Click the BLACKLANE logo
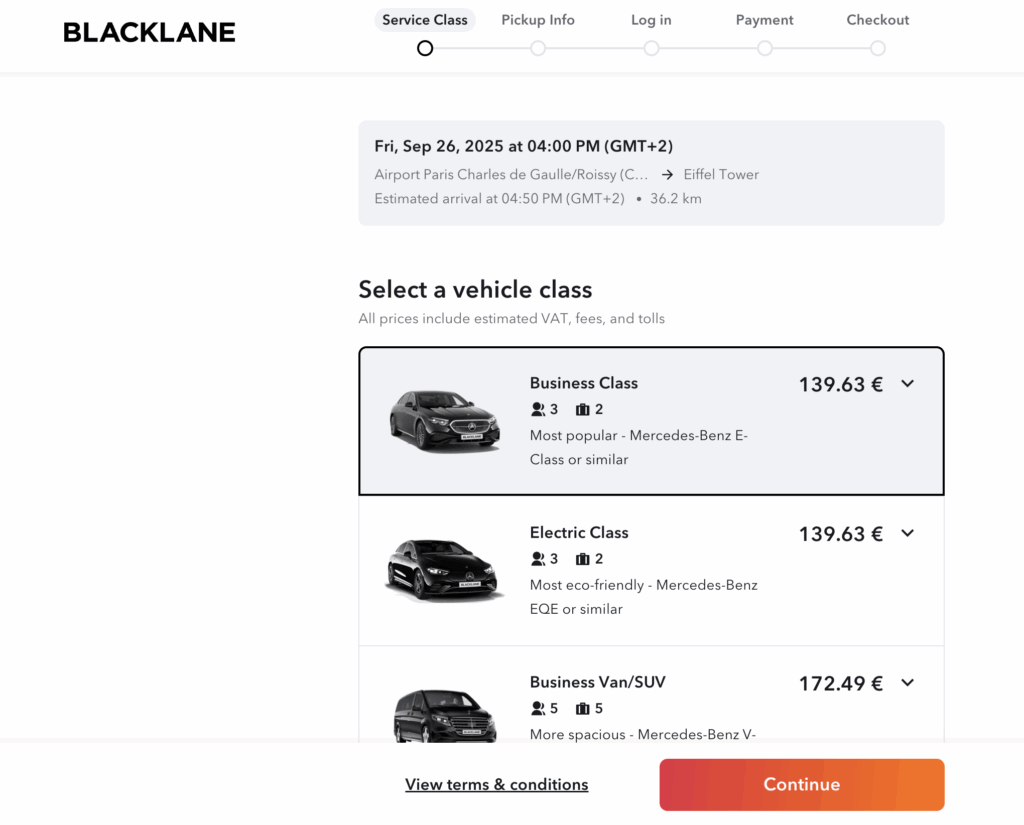Screen dimensions: 1024x825 click(149, 32)
